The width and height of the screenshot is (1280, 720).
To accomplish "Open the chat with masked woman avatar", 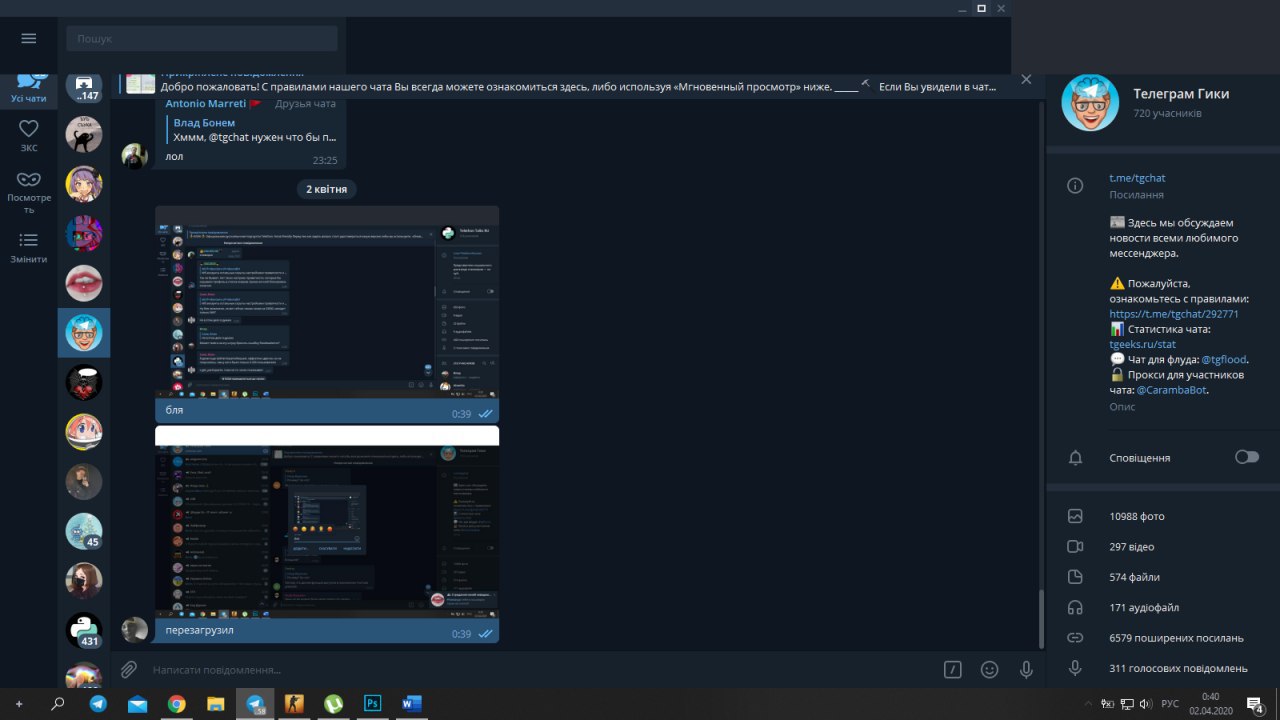I will pyautogui.click(x=84, y=581).
